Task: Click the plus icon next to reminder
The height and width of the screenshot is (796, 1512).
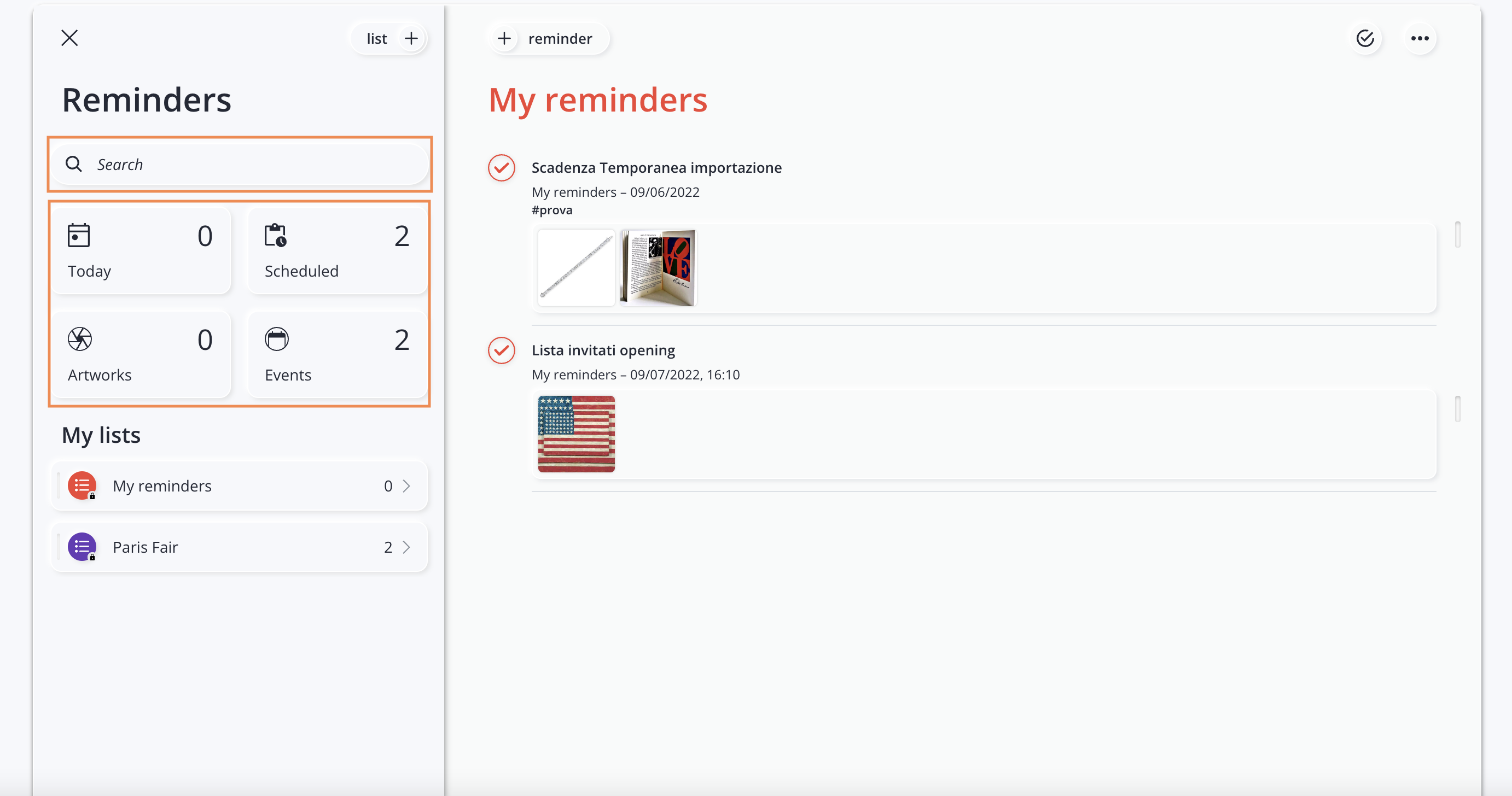Action: click(504, 38)
